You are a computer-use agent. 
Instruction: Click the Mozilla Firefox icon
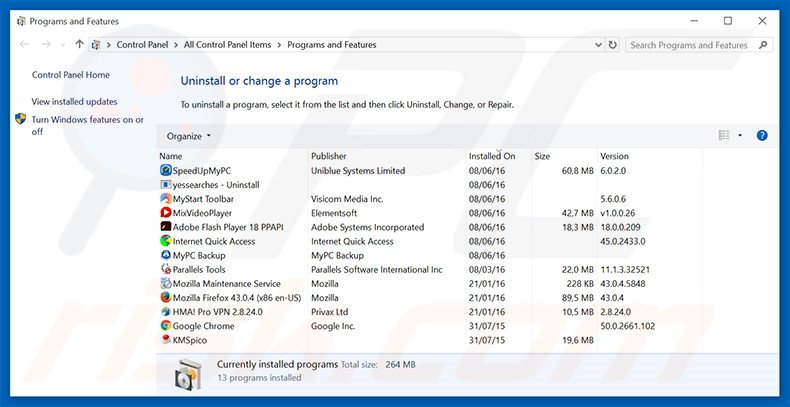[166, 297]
